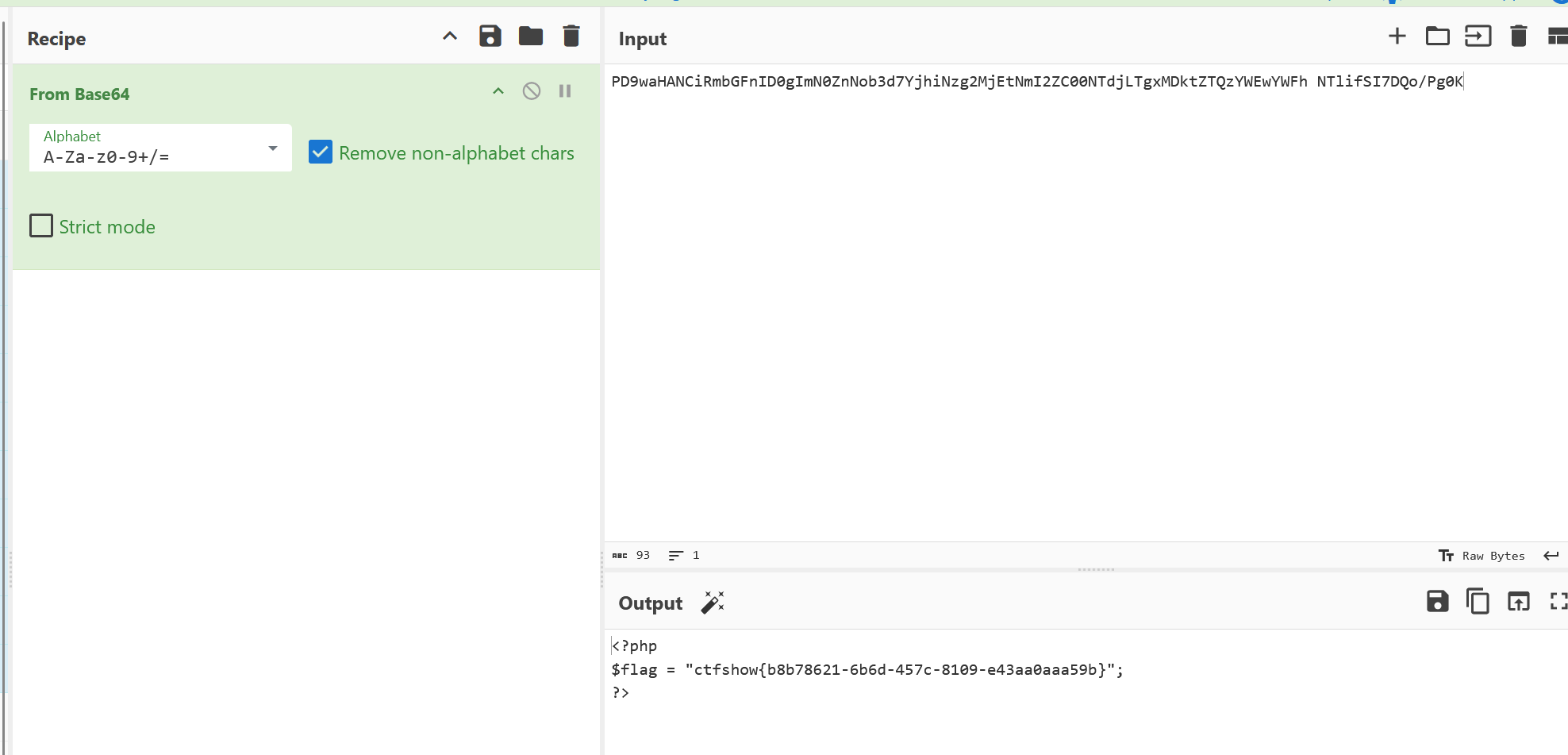This screenshot has width=1568, height=755.
Task: Open the Alphabet dropdown
Action: coord(160,148)
